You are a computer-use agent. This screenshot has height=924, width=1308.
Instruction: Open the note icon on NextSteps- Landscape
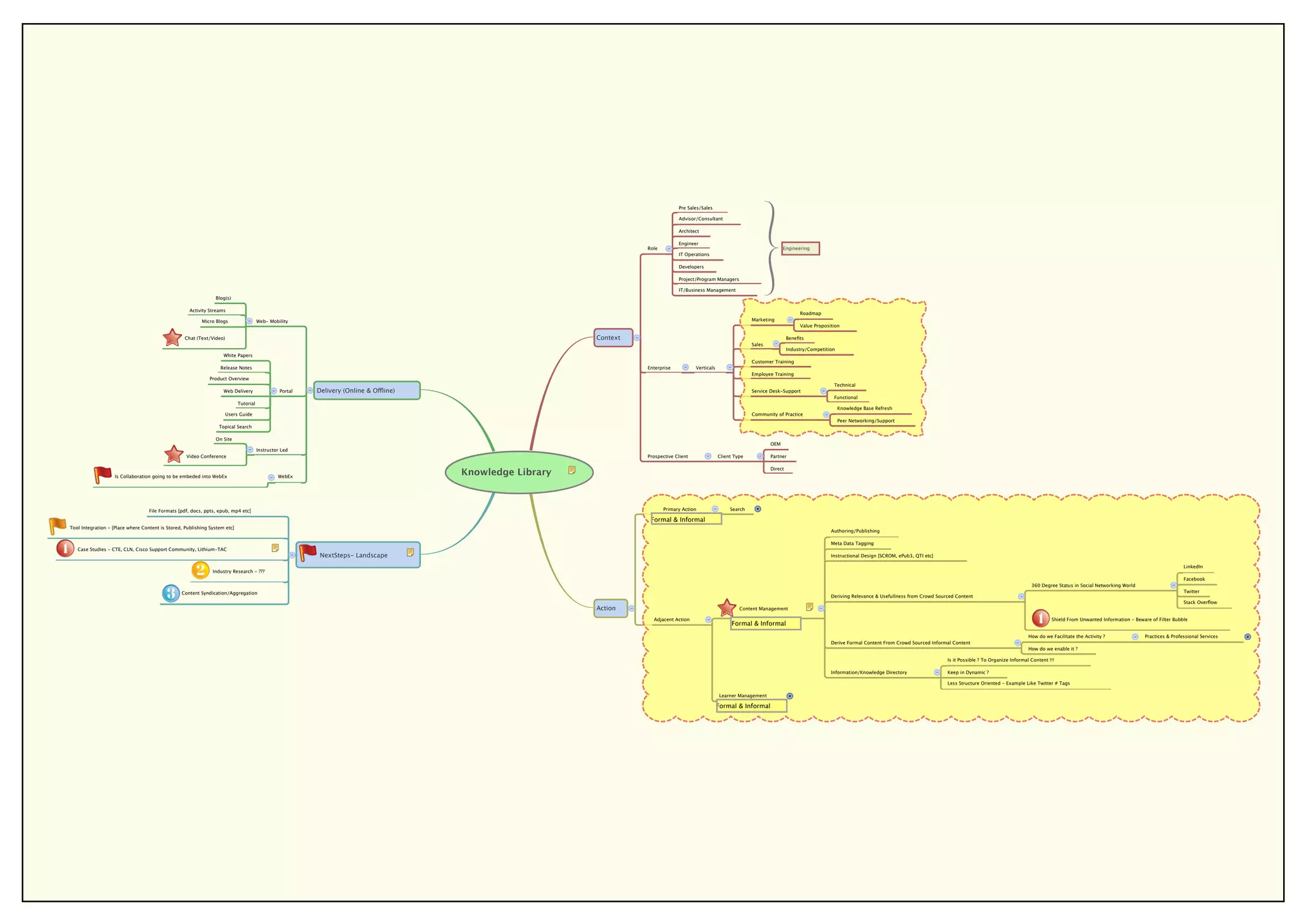coord(410,552)
